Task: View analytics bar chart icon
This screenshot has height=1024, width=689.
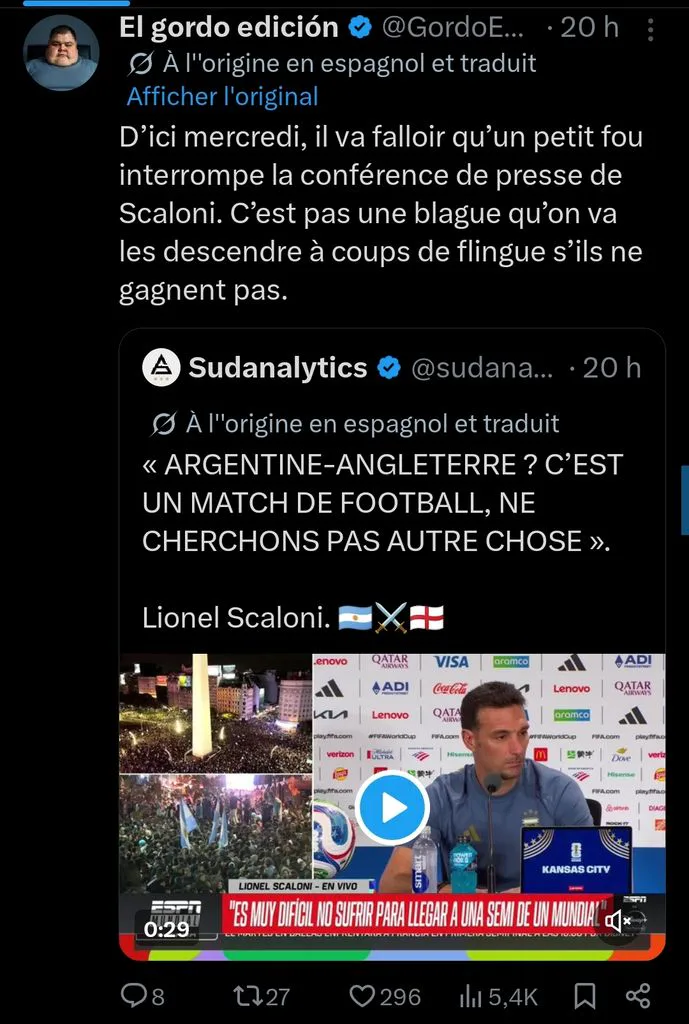Action: (x=470, y=996)
